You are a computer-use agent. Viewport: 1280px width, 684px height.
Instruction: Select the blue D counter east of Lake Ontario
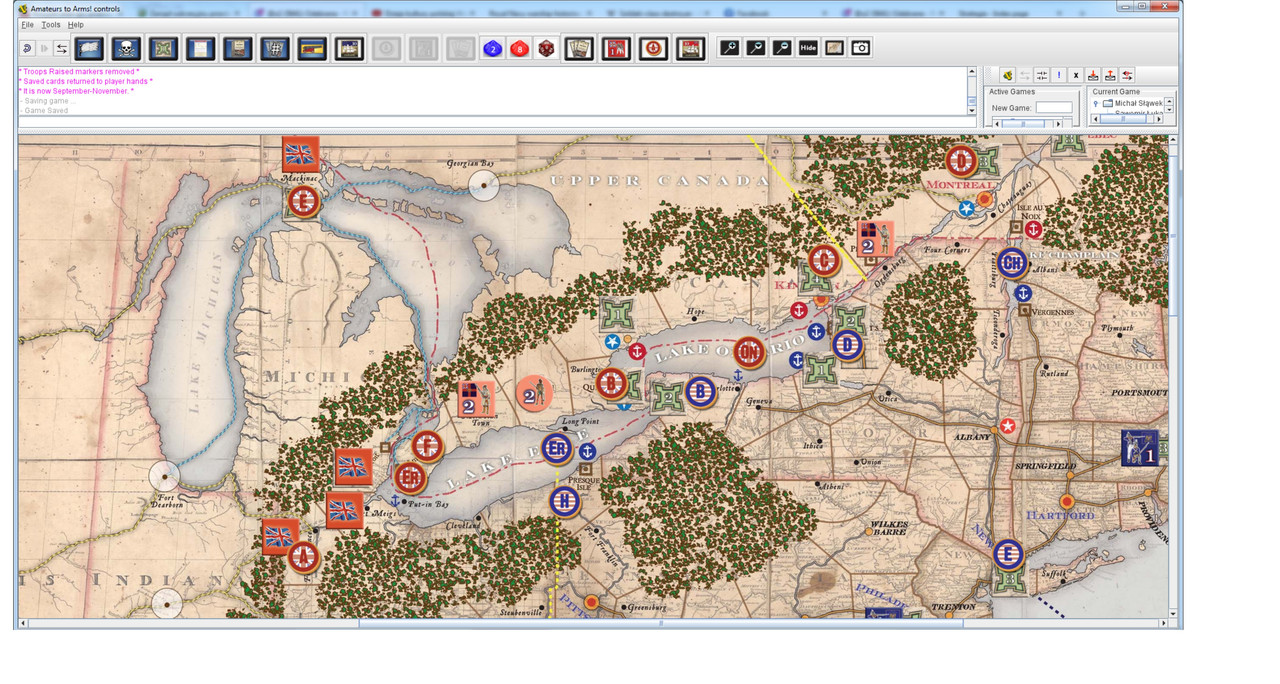pyautogui.click(x=848, y=345)
